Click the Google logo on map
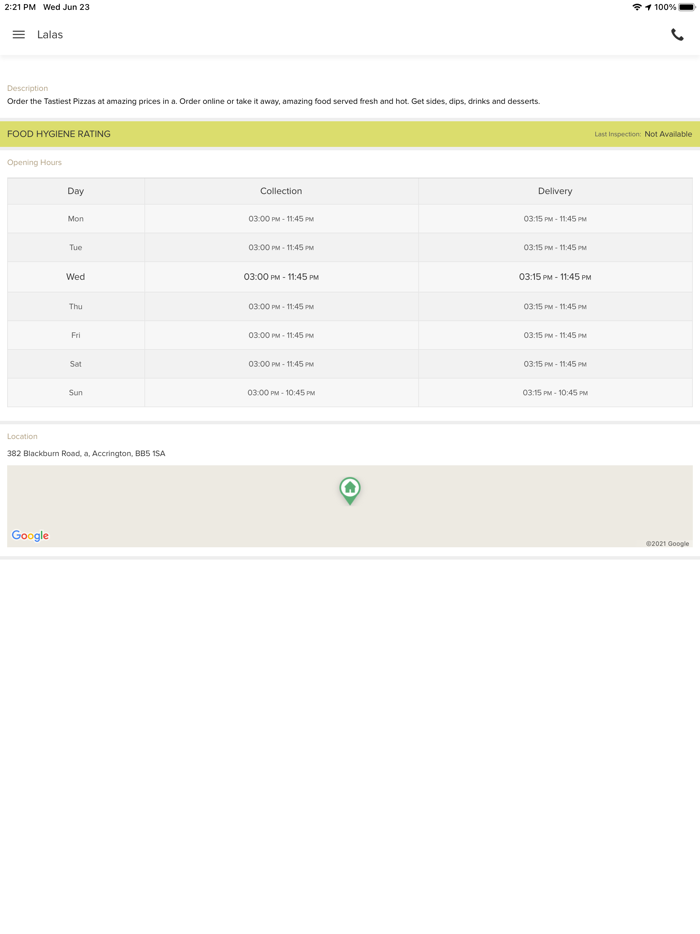Screen dimensions: 700x934 click(x=30, y=536)
